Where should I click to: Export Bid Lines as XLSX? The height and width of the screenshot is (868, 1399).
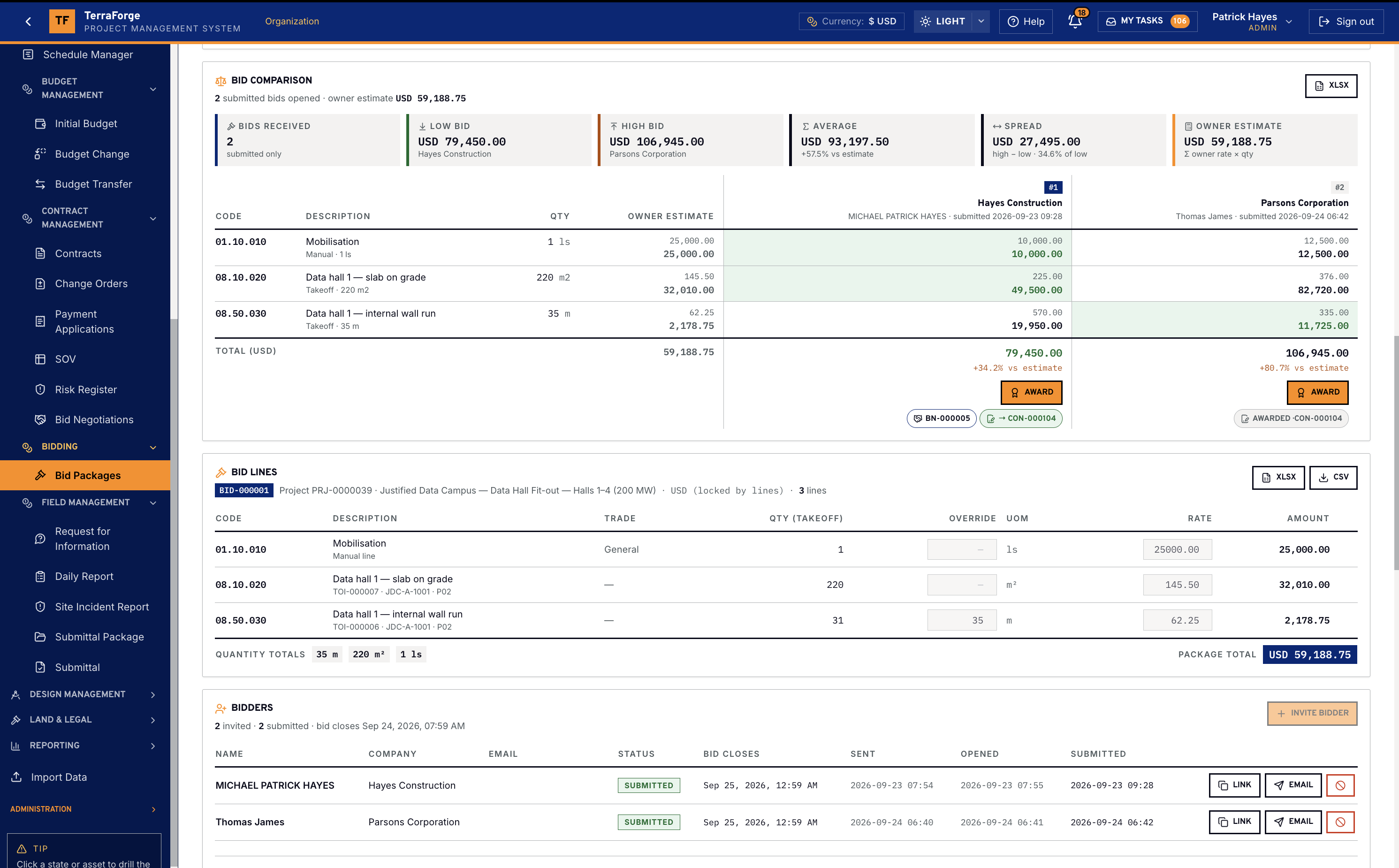[x=1278, y=478]
